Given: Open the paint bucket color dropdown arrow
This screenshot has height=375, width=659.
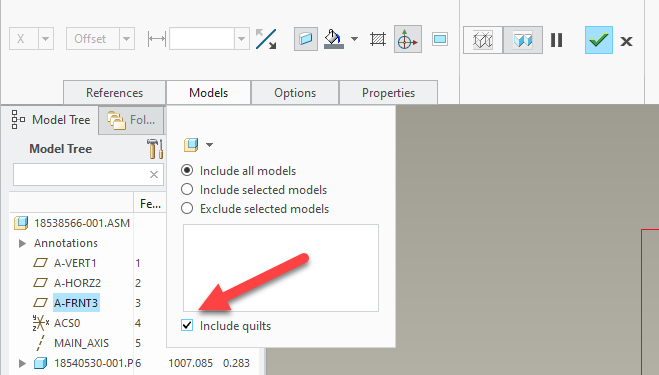Looking at the screenshot, I should pos(354,39).
